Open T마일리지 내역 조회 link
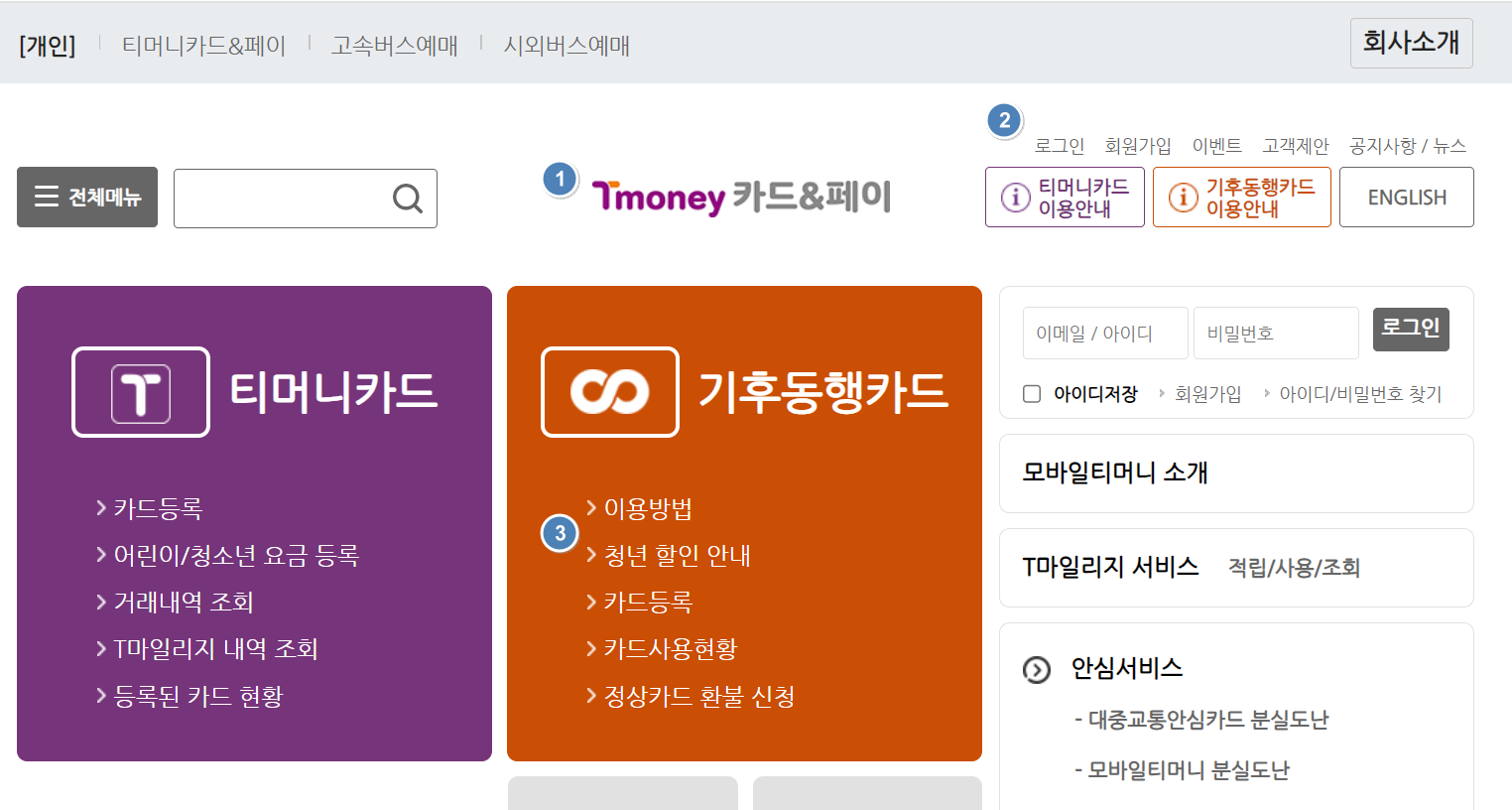 [x=215, y=648]
